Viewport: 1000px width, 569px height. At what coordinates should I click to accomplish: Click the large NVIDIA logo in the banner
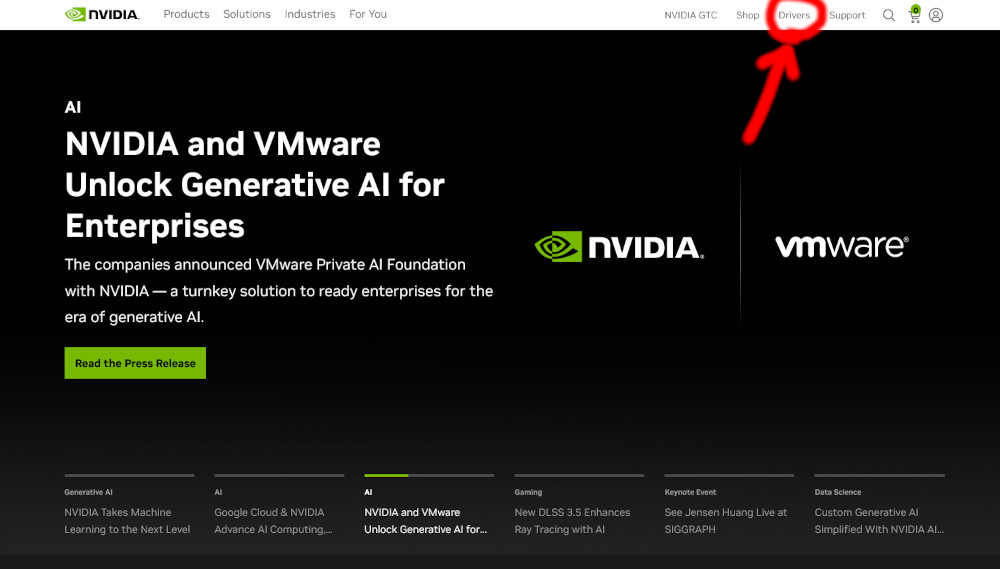click(x=619, y=246)
